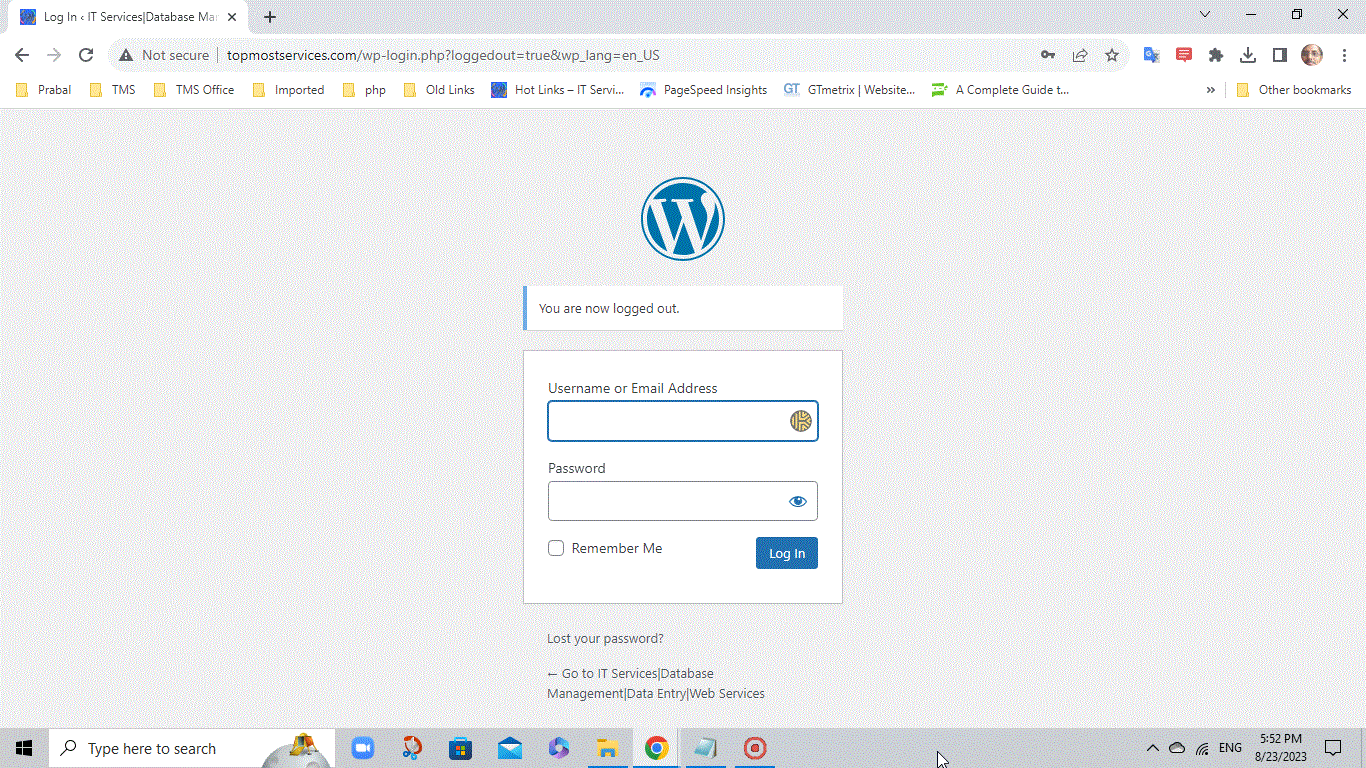Click the Chrome taskbar icon
The height and width of the screenshot is (768, 1366).
[656, 748]
